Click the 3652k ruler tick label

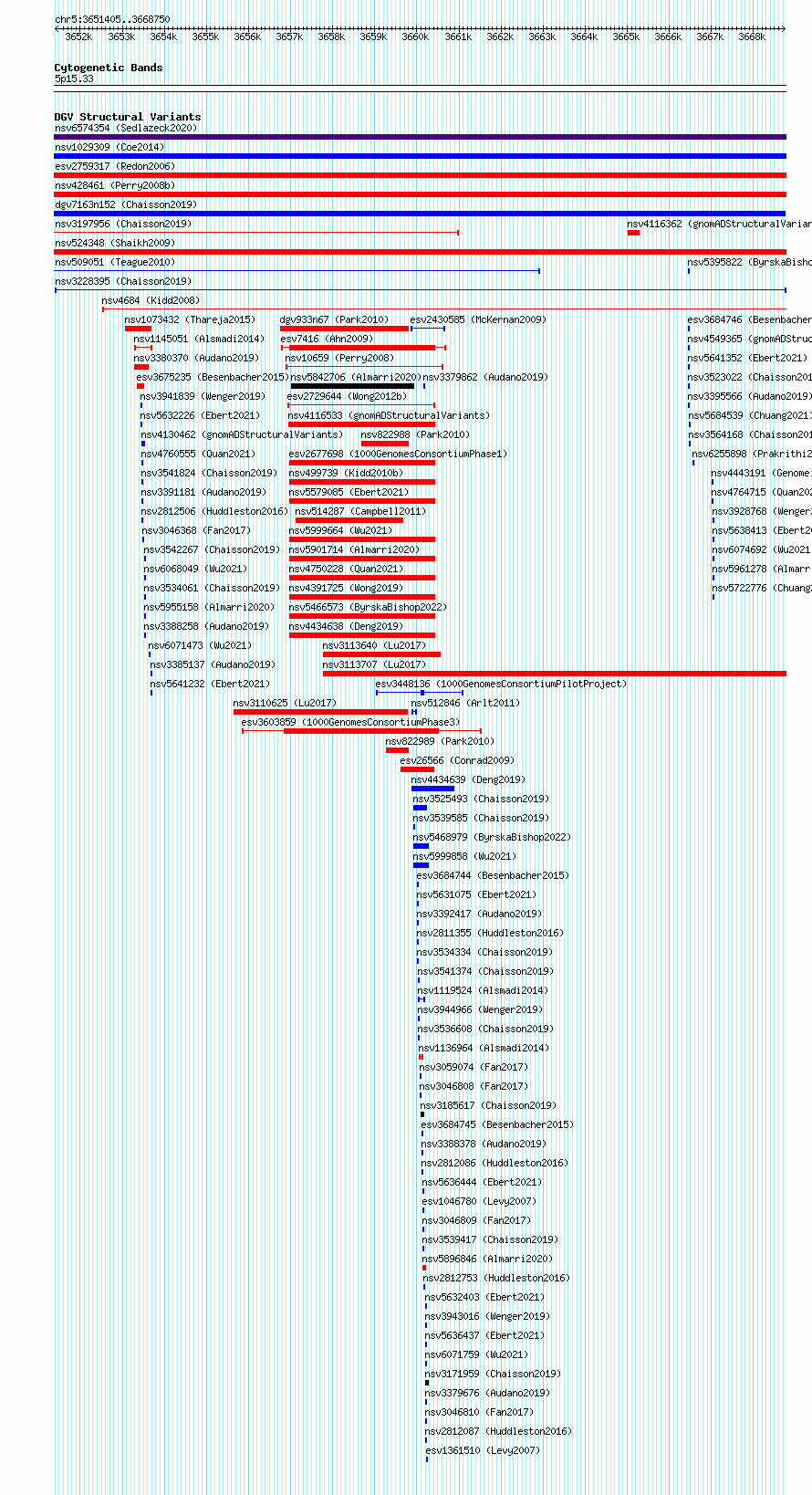click(78, 37)
